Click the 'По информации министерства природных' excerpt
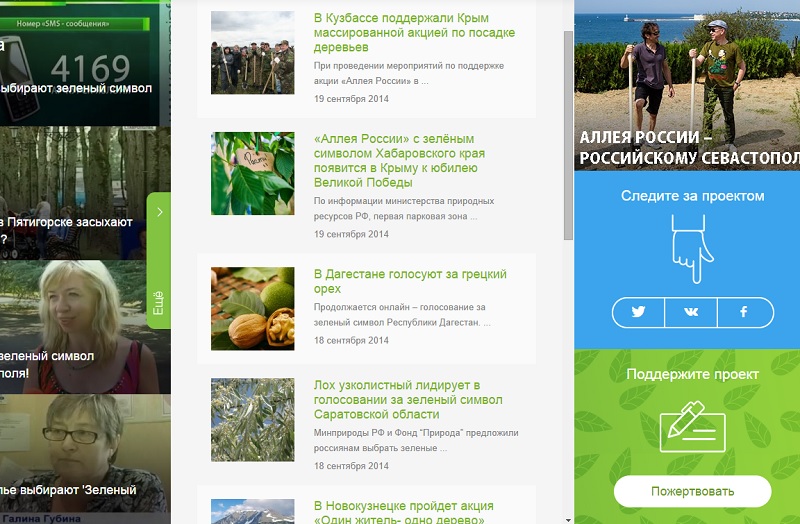The width and height of the screenshot is (800, 524). 404,208
